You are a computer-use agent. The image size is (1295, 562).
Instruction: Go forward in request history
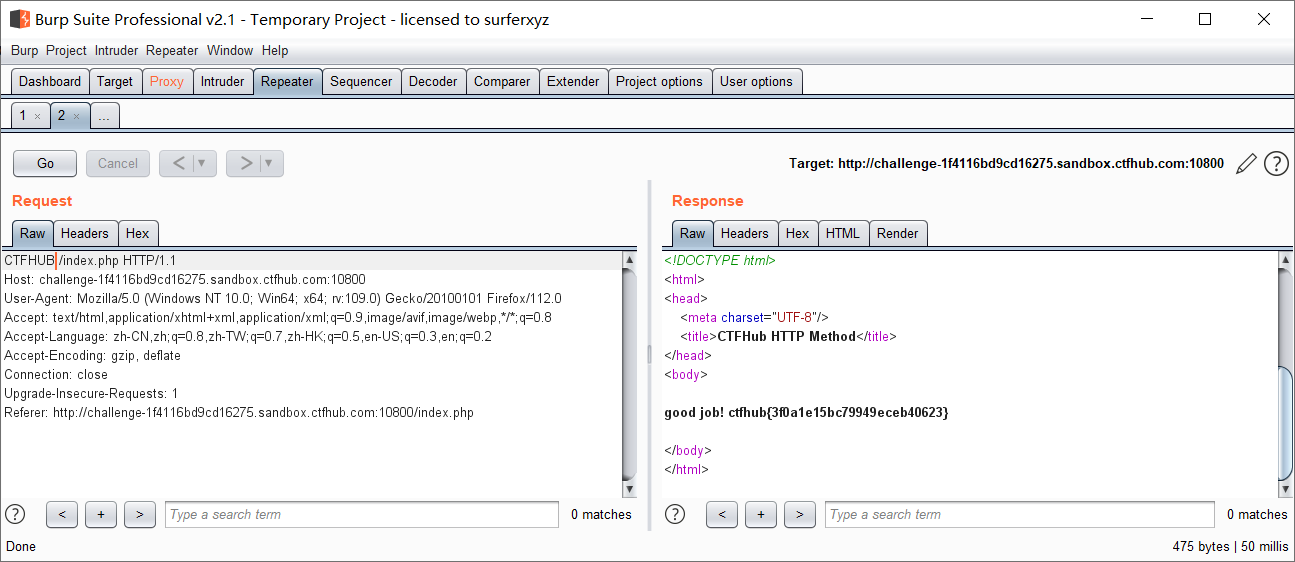[x=243, y=163]
